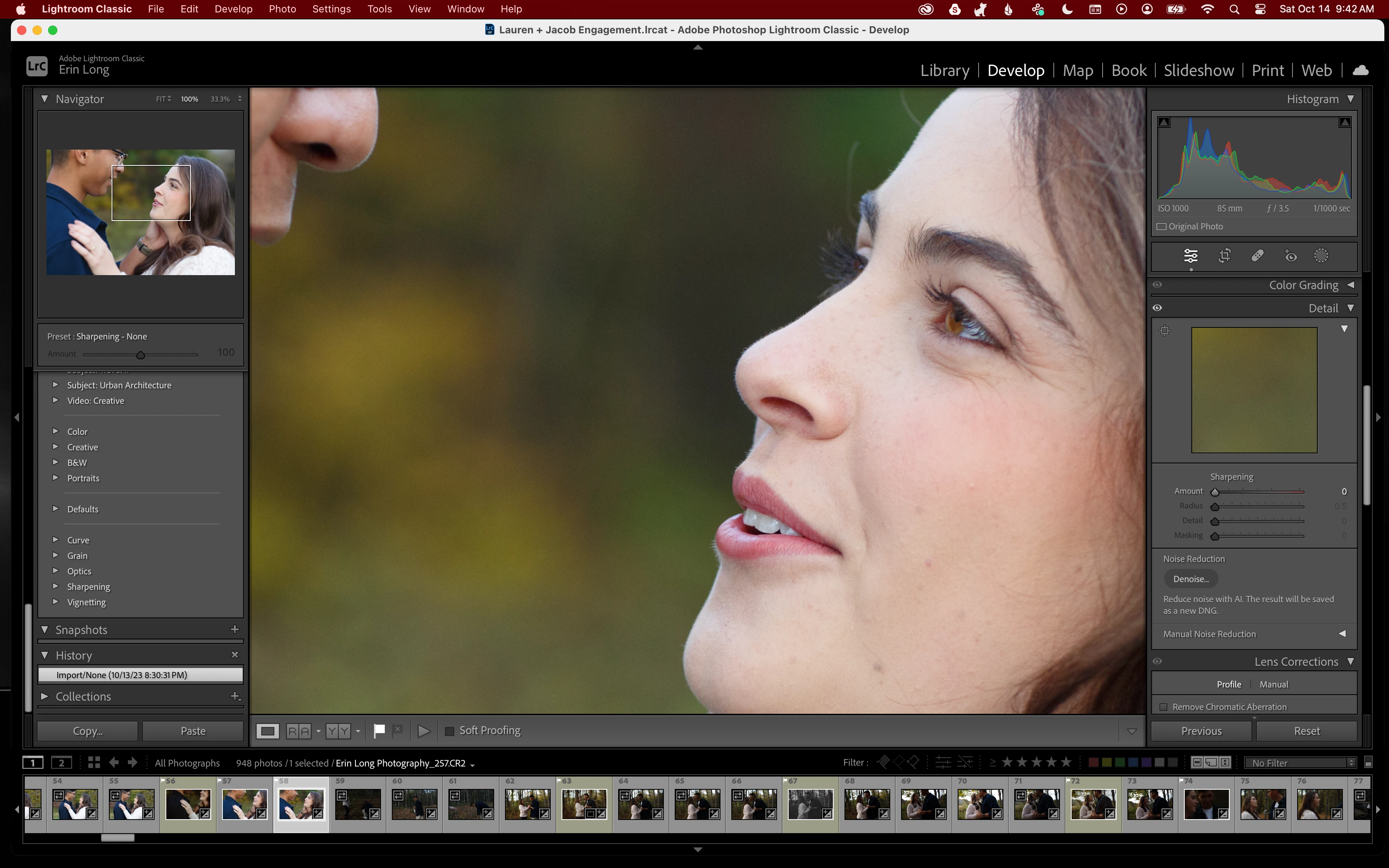Open the No Filter dropdown
This screenshot has width=1389, height=868.
[1299, 762]
